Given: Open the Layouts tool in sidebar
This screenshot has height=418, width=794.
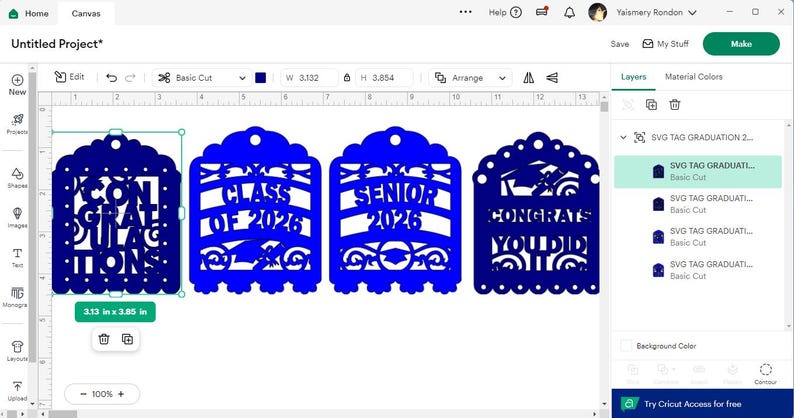Looking at the screenshot, I should (17, 351).
